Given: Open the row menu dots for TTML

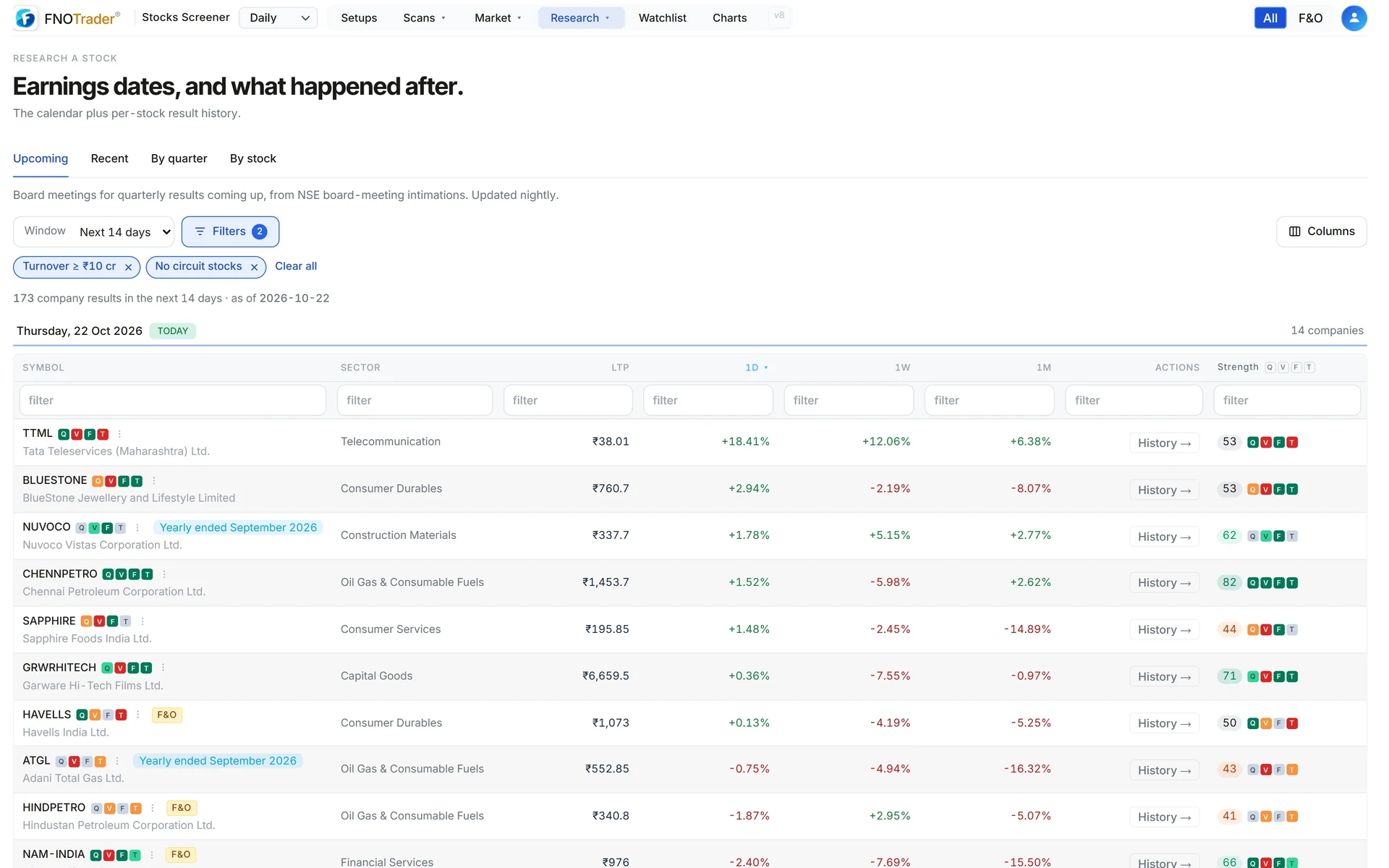Looking at the screenshot, I should point(119,434).
